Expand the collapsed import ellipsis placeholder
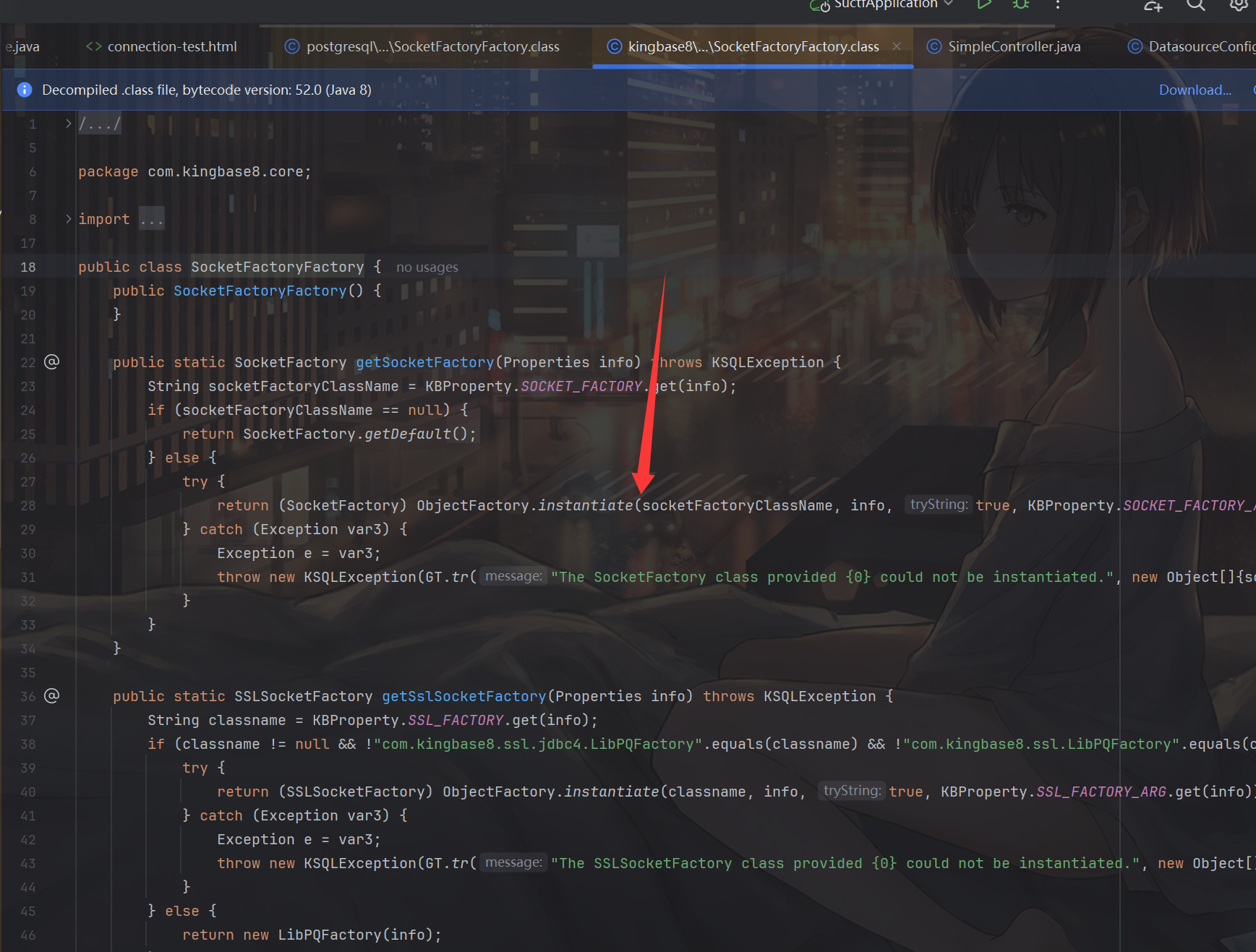 152,219
